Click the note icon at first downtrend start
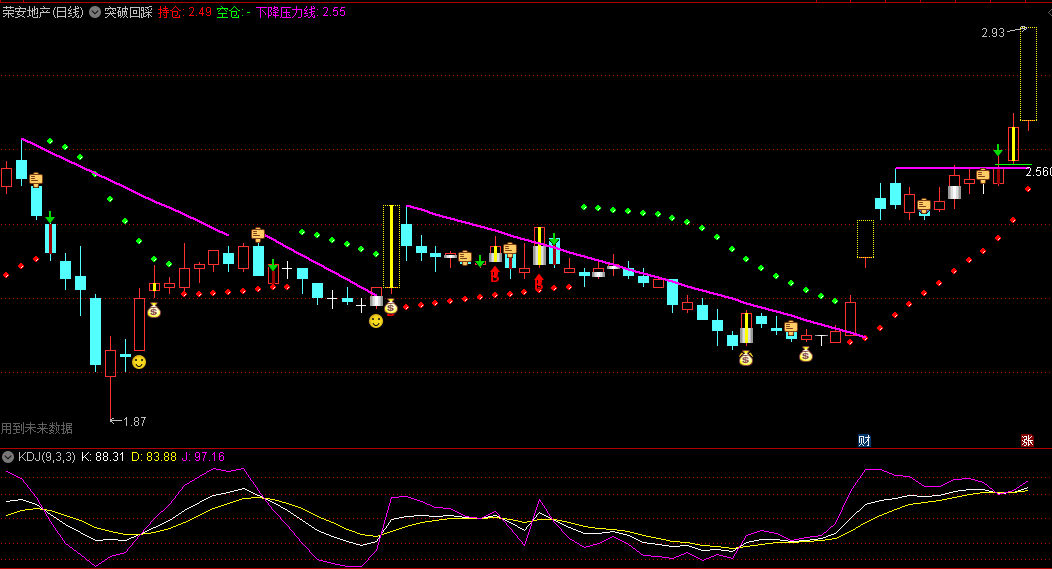This screenshot has width=1052, height=569. tap(36, 180)
